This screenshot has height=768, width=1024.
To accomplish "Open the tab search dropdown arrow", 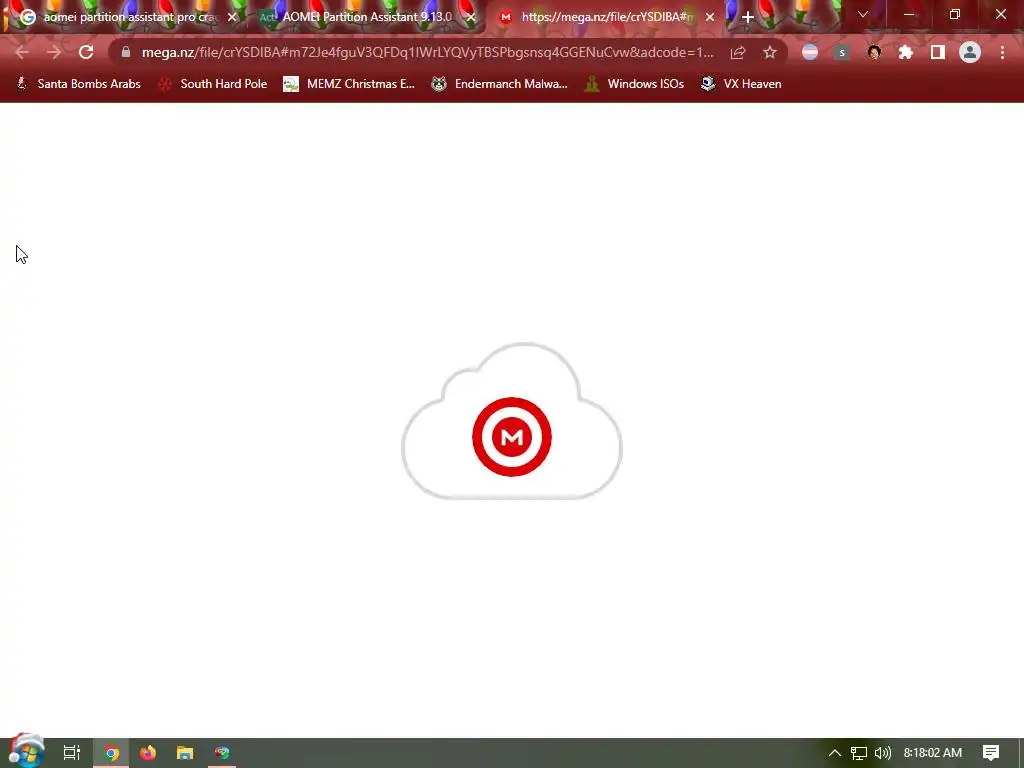I will tap(863, 14).
